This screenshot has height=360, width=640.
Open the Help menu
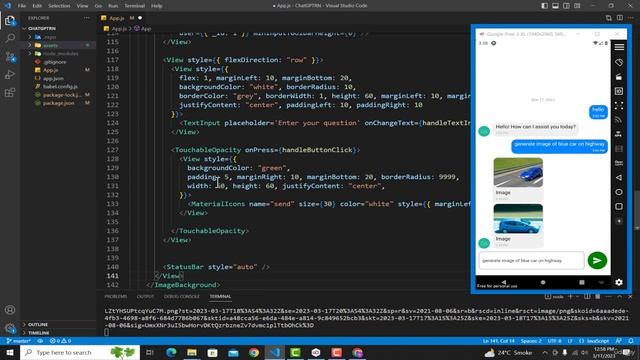157,6
